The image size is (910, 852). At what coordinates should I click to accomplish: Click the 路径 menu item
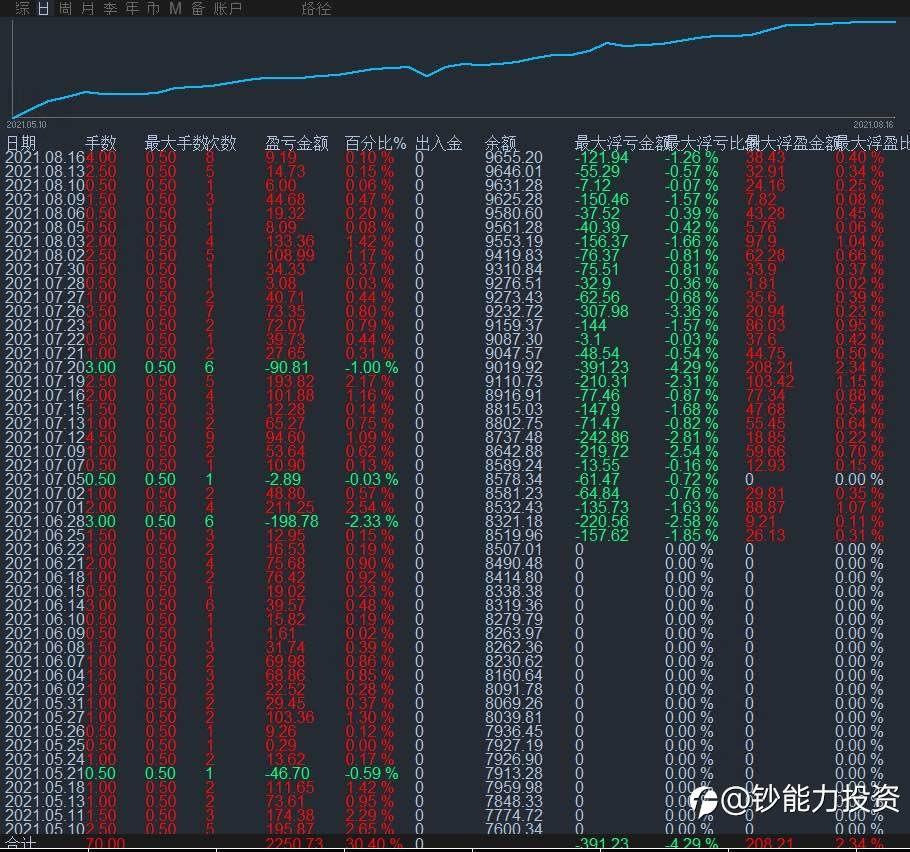[316, 9]
